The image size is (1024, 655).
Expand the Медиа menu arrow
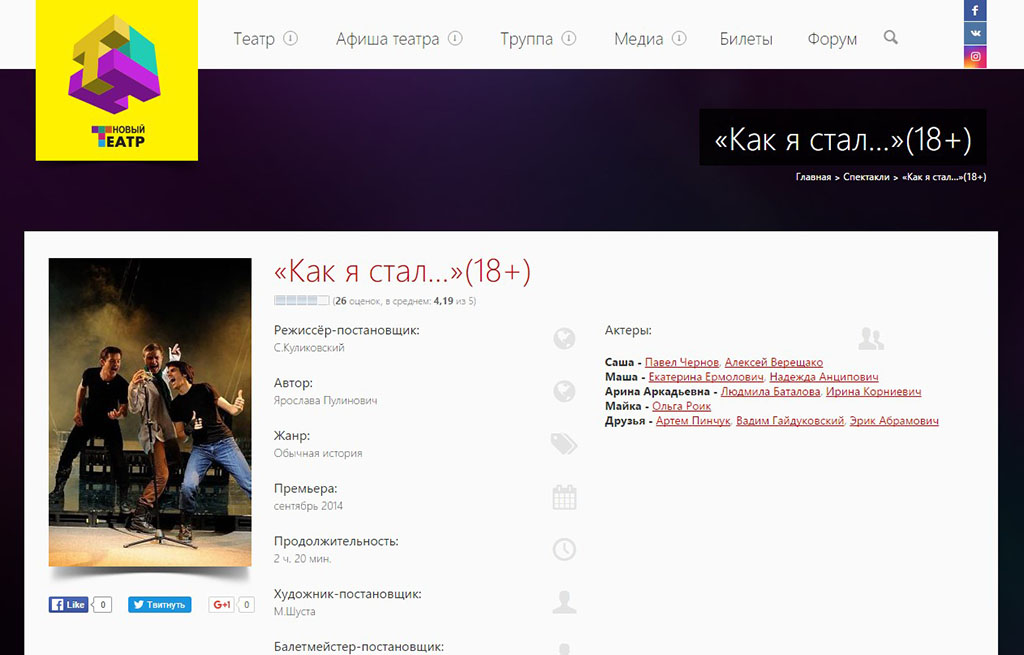(679, 39)
